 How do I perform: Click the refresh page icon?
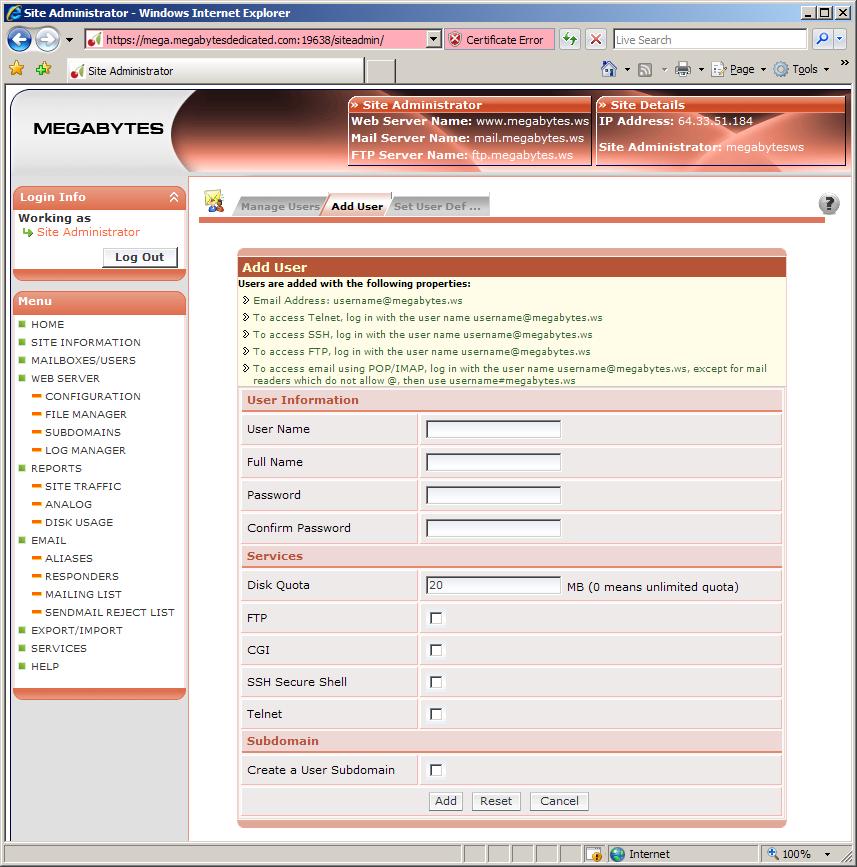coord(569,40)
